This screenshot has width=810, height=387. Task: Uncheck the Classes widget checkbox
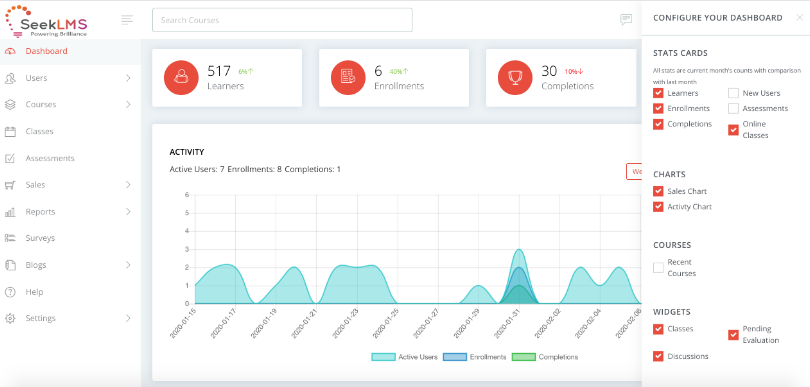tap(658, 329)
